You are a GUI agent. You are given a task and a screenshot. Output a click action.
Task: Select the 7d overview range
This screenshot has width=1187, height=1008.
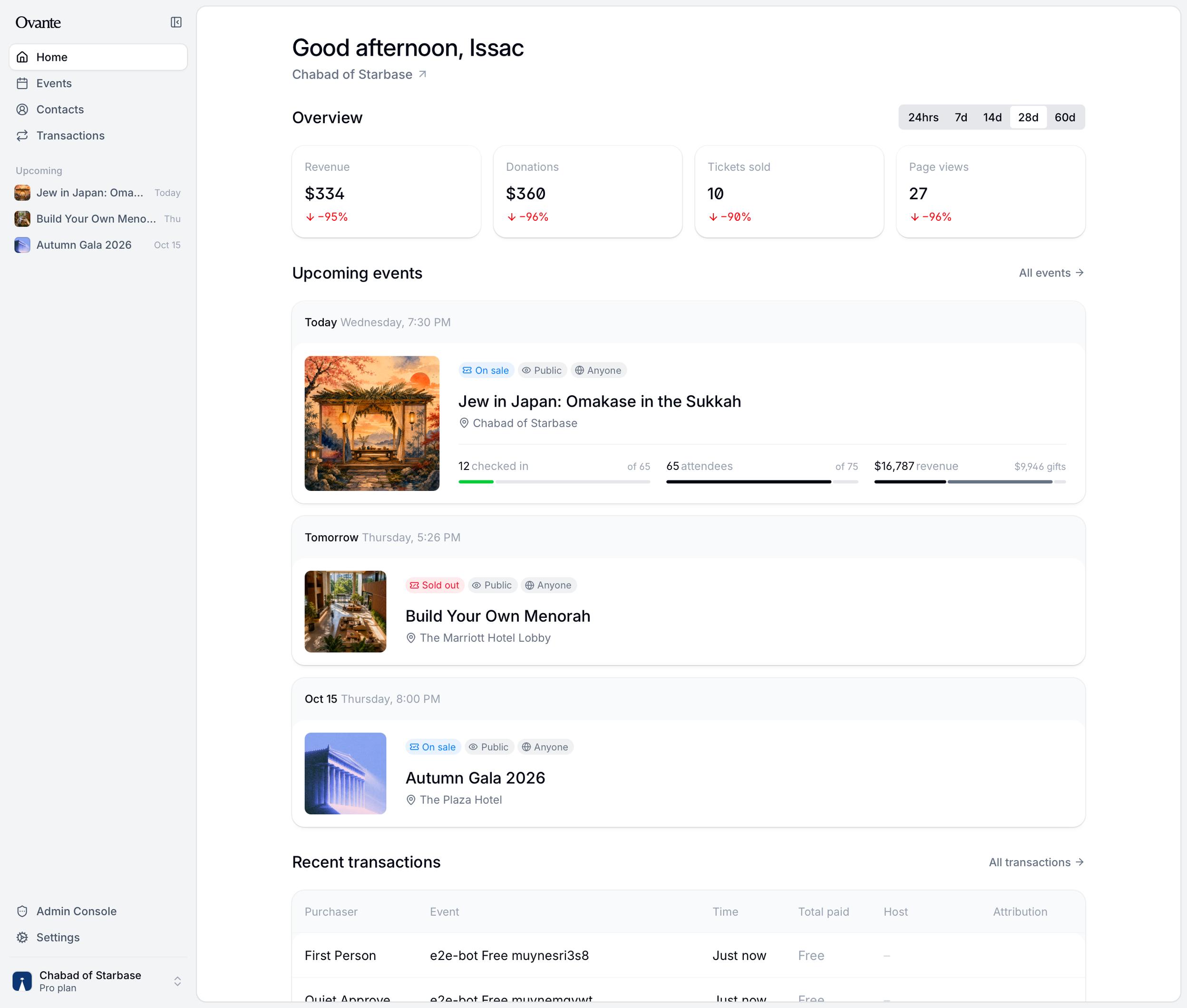[x=961, y=117]
